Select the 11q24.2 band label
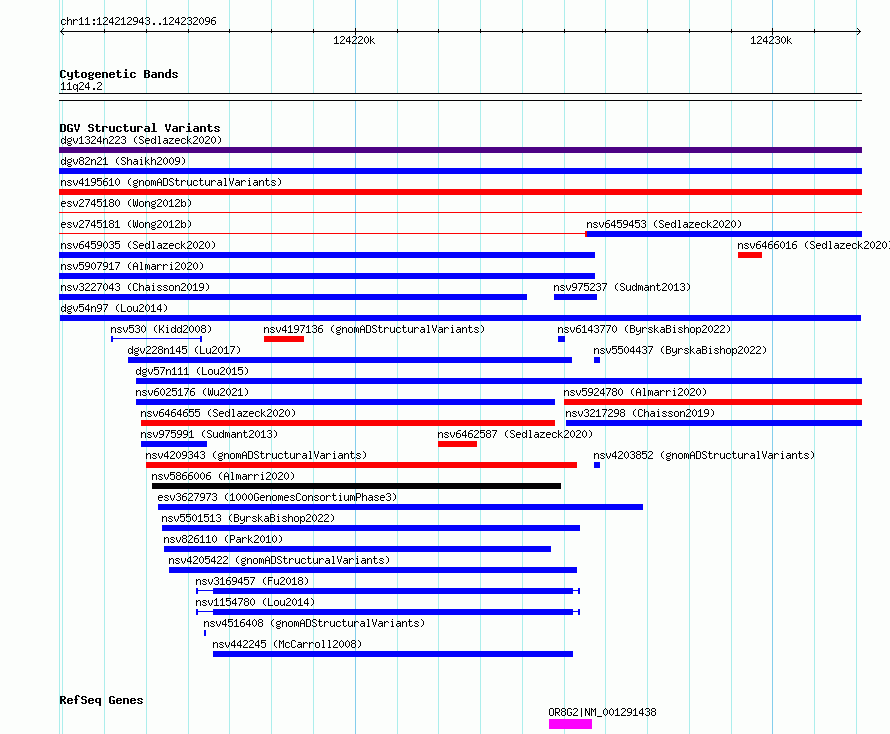Viewport: 890px width, 734px height. pyautogui.click(x=81, y=86)
